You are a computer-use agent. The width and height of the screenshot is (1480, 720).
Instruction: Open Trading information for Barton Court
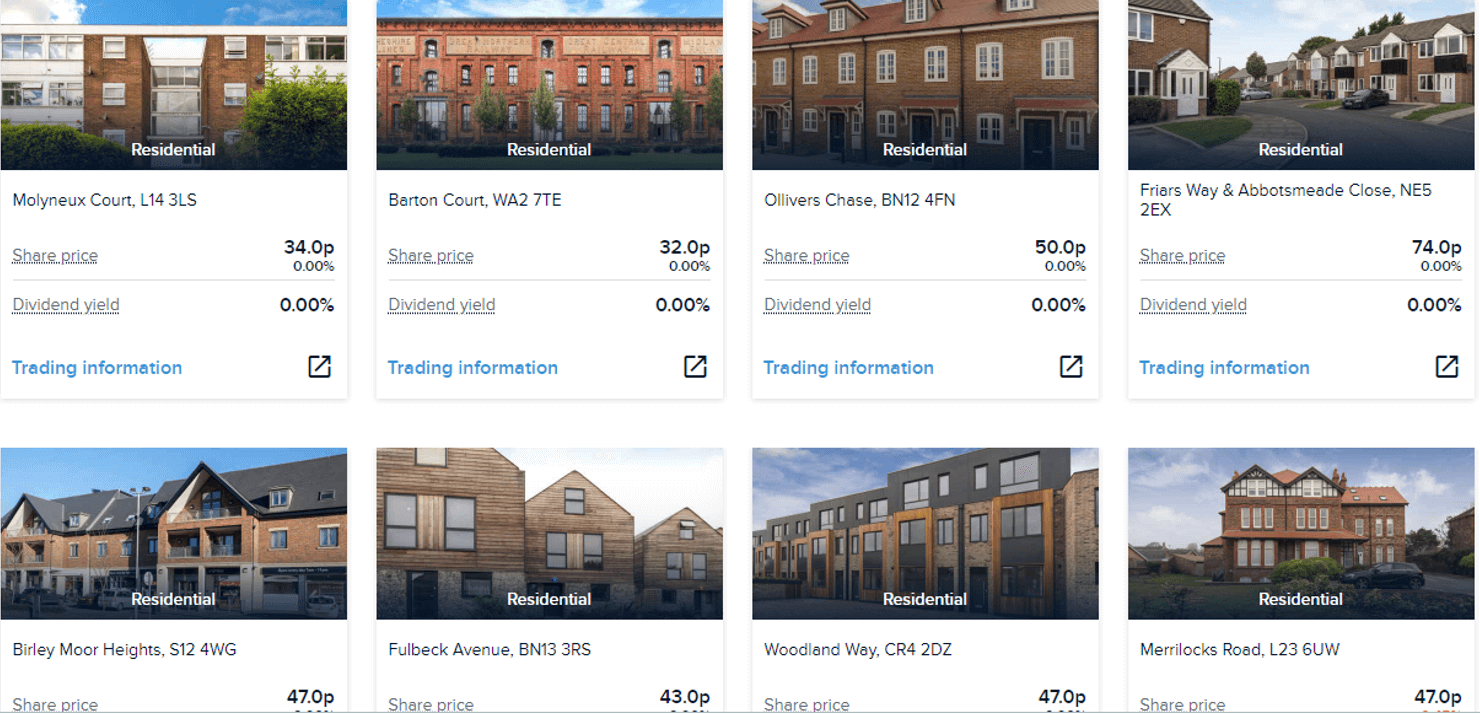pos(473,368)
